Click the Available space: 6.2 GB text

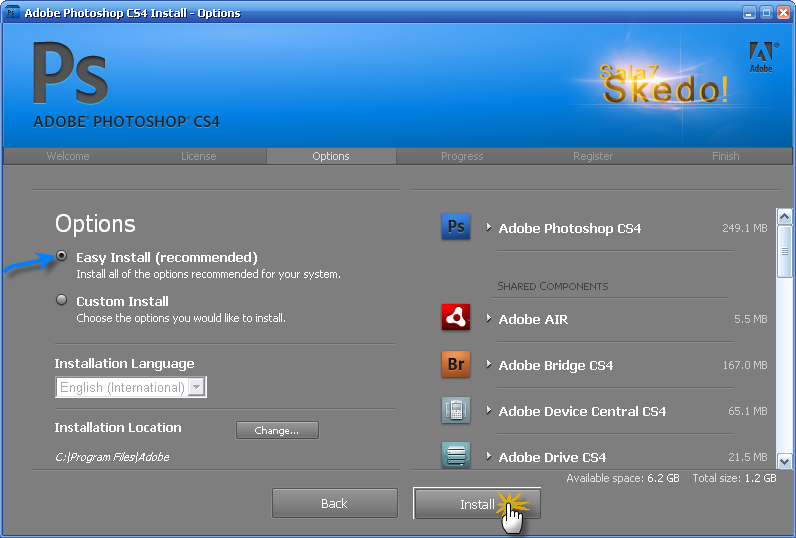[623, 478]
